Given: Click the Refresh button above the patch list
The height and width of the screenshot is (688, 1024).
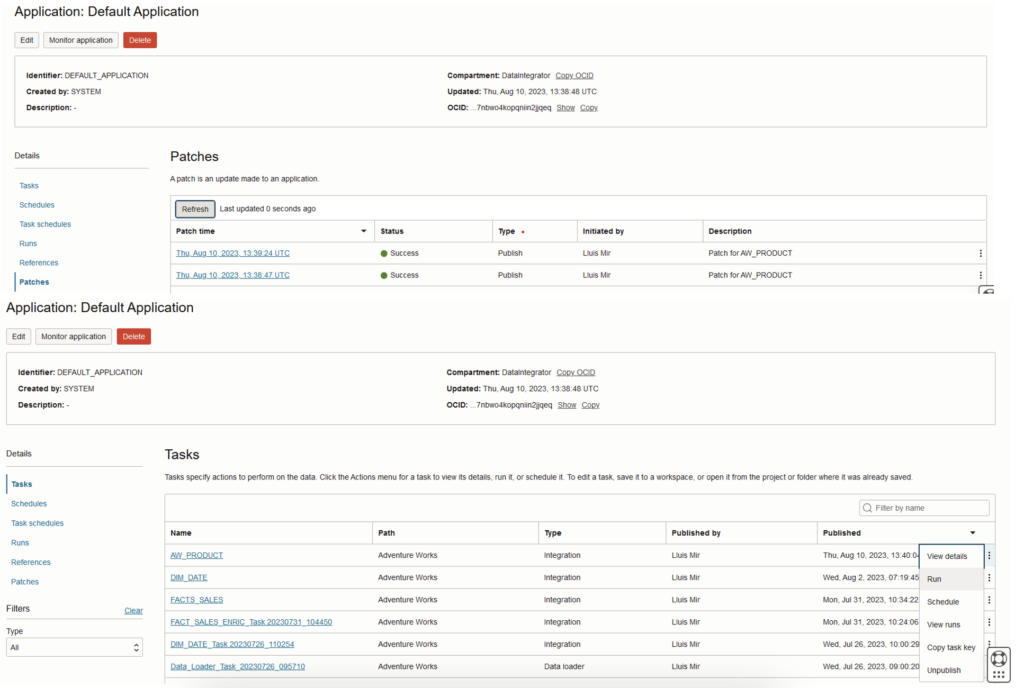Looking at the screenshot, I should 194,209.
